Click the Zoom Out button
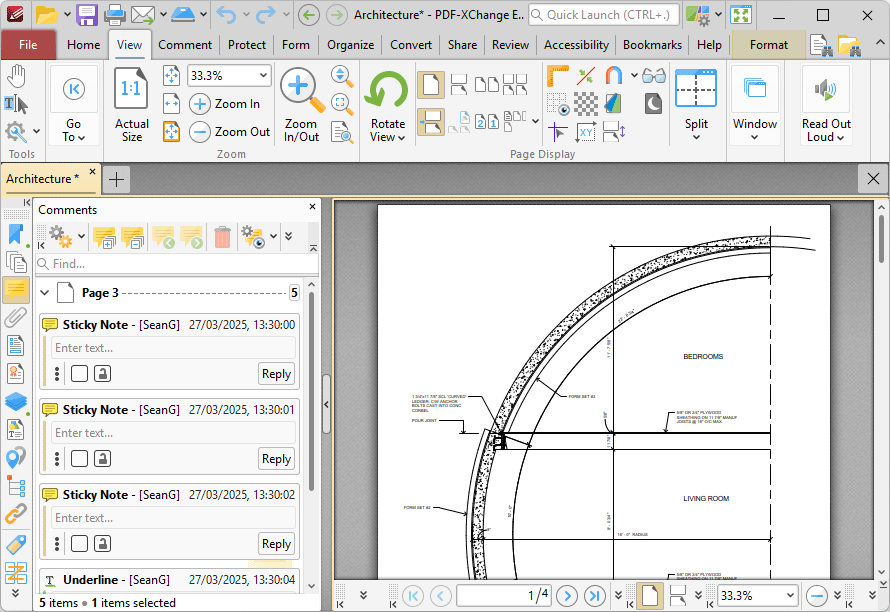The image size is (890, 612). pos(230,132)
